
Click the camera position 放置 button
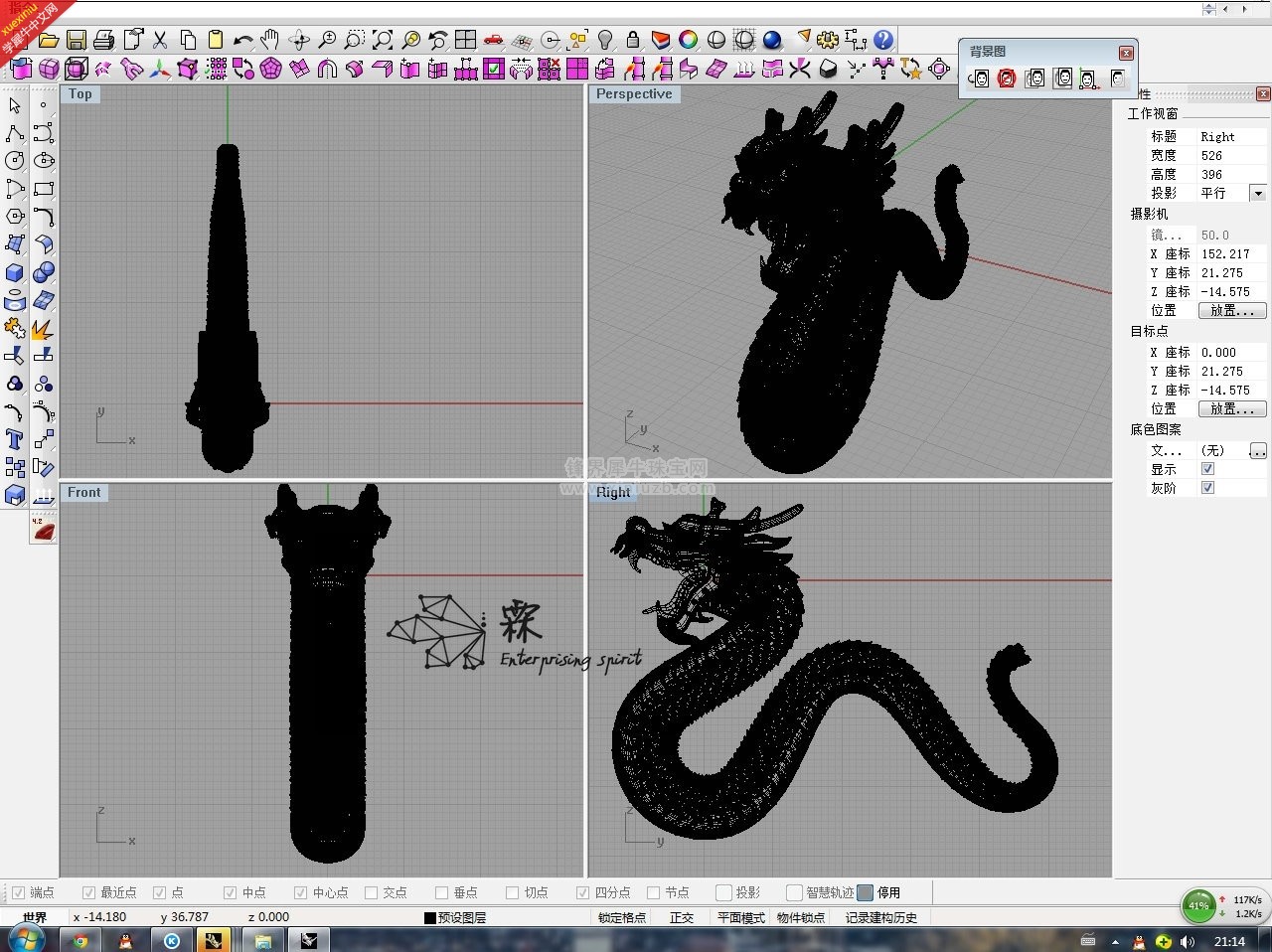point(1232,311)
